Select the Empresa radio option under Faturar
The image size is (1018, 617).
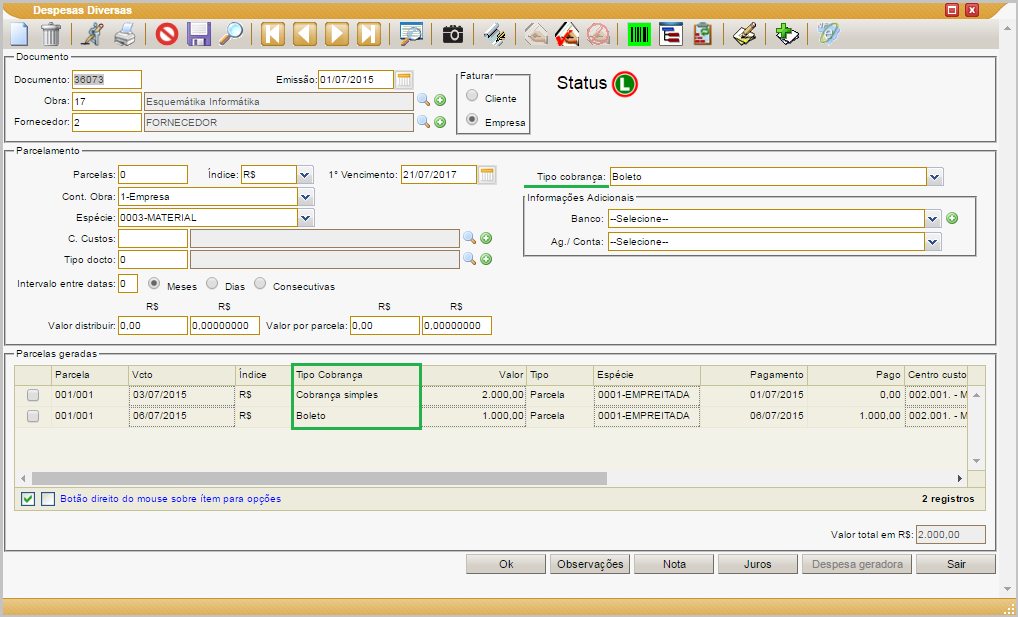(x=472, y=120)
